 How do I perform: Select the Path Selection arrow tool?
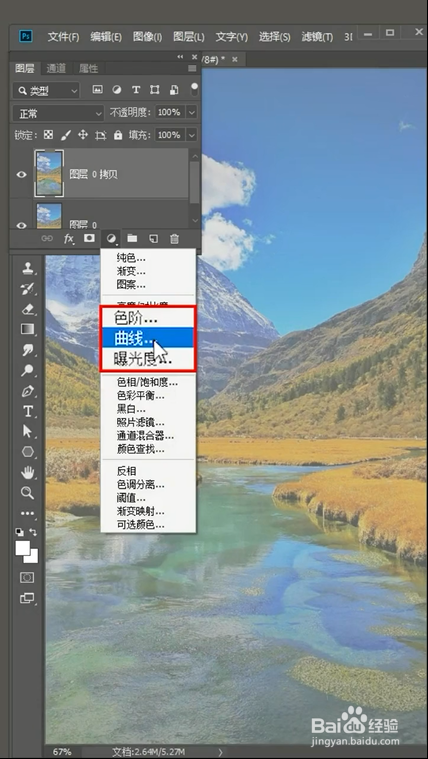[28, 431]
